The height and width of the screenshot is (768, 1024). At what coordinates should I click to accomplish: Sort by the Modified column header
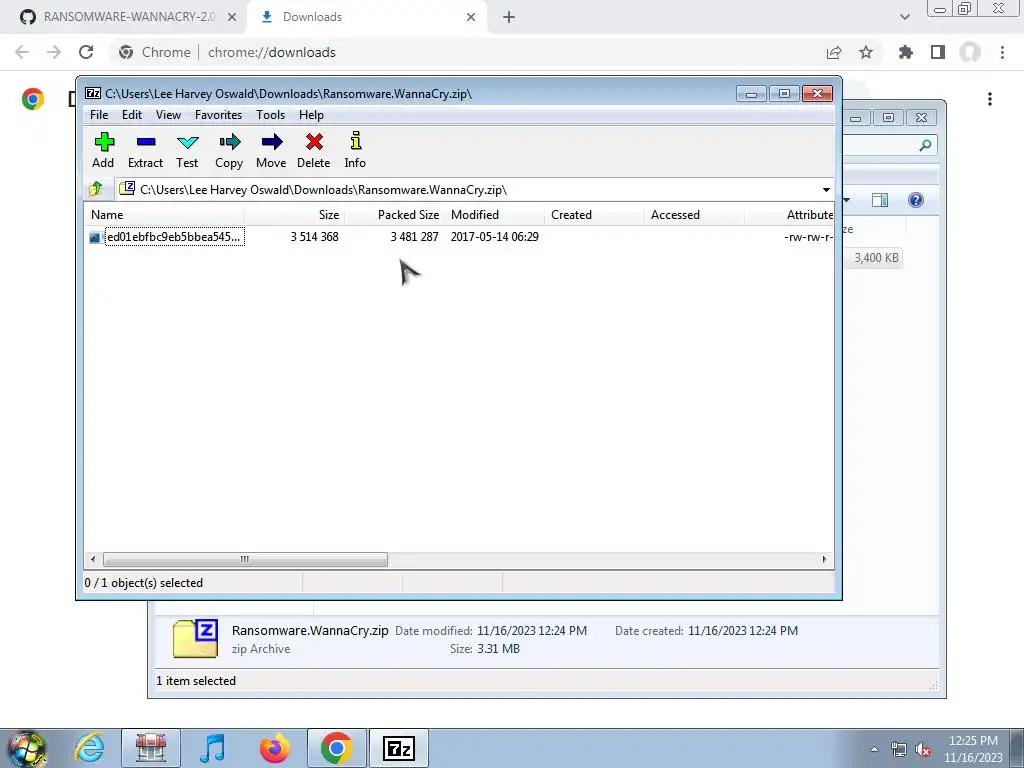[x=494, y=215]
